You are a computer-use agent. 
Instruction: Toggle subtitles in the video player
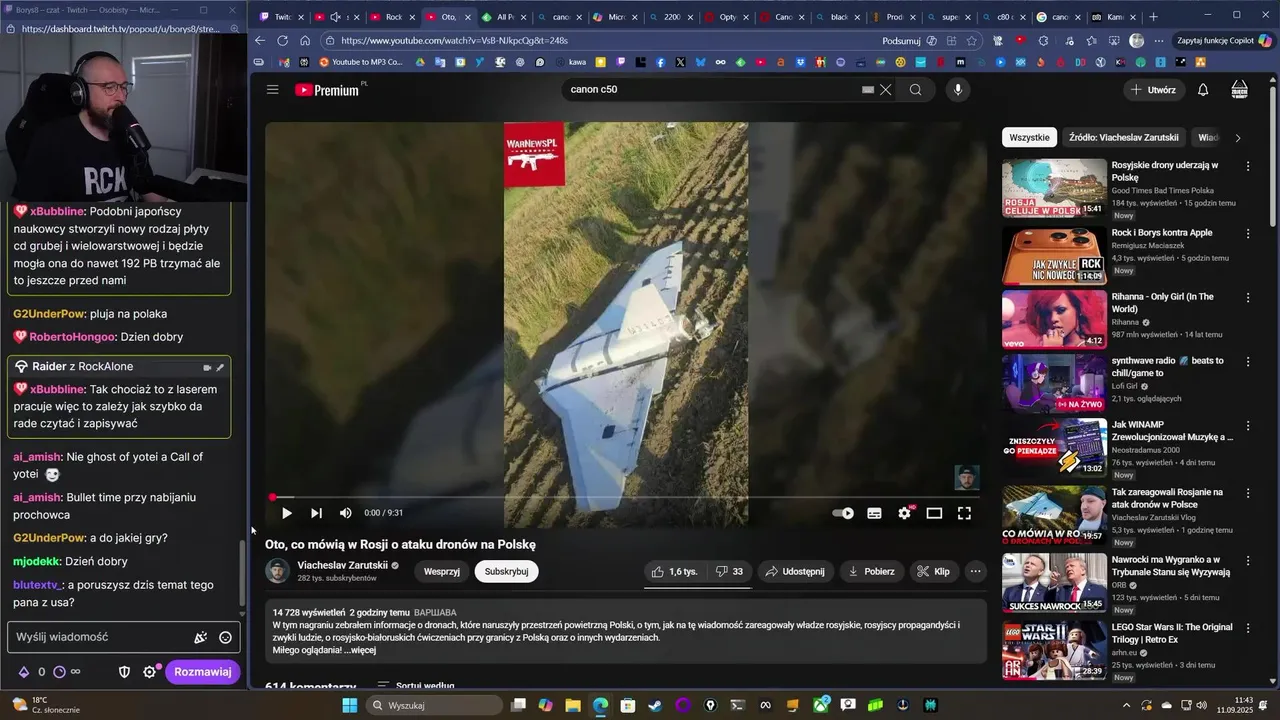(874, 513)
